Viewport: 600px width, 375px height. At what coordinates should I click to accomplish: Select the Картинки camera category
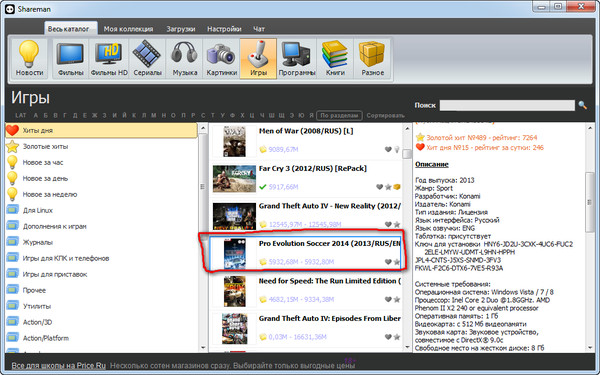222,59
